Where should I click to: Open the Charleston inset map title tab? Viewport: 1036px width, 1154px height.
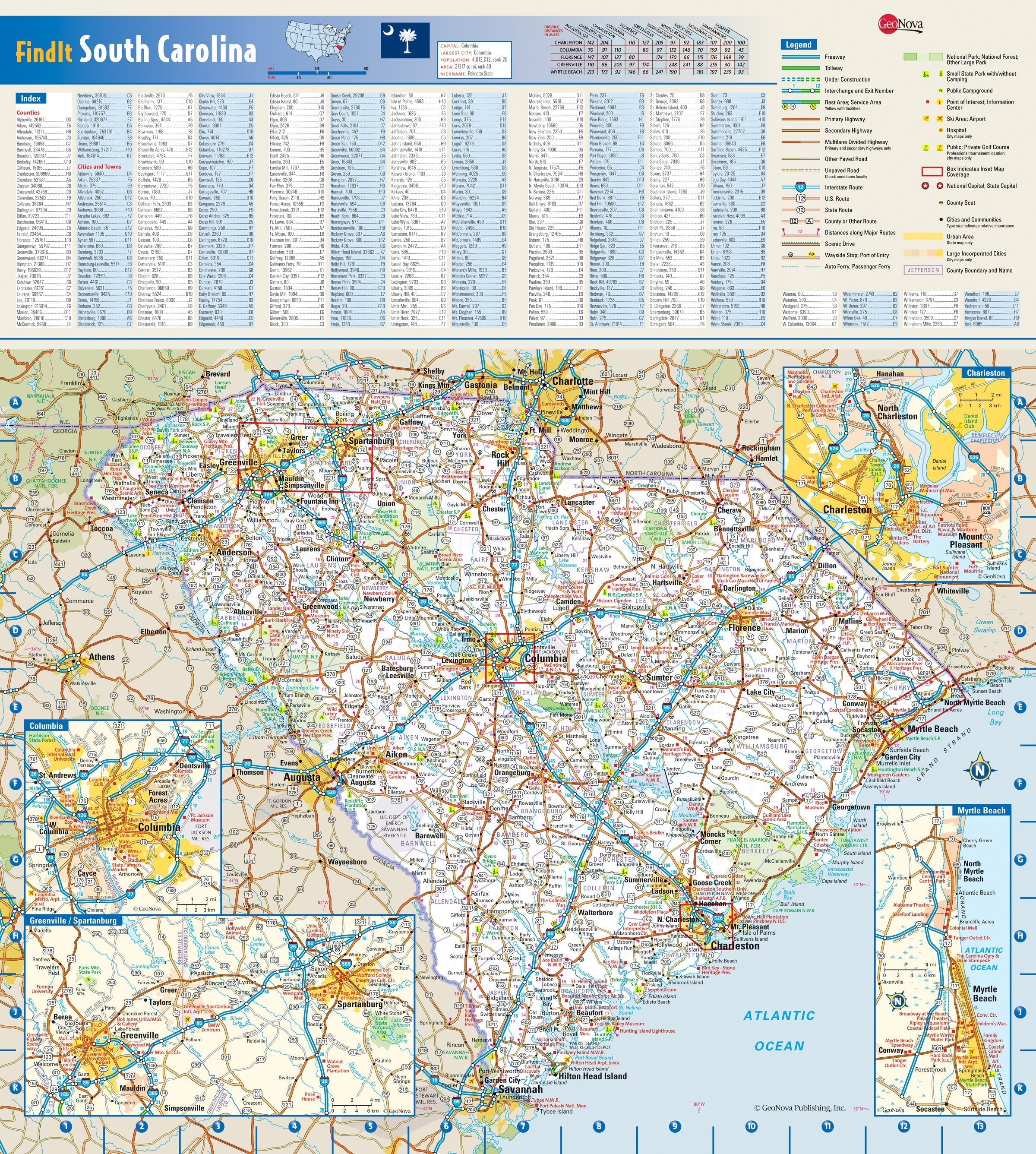(x=985, y=373)
